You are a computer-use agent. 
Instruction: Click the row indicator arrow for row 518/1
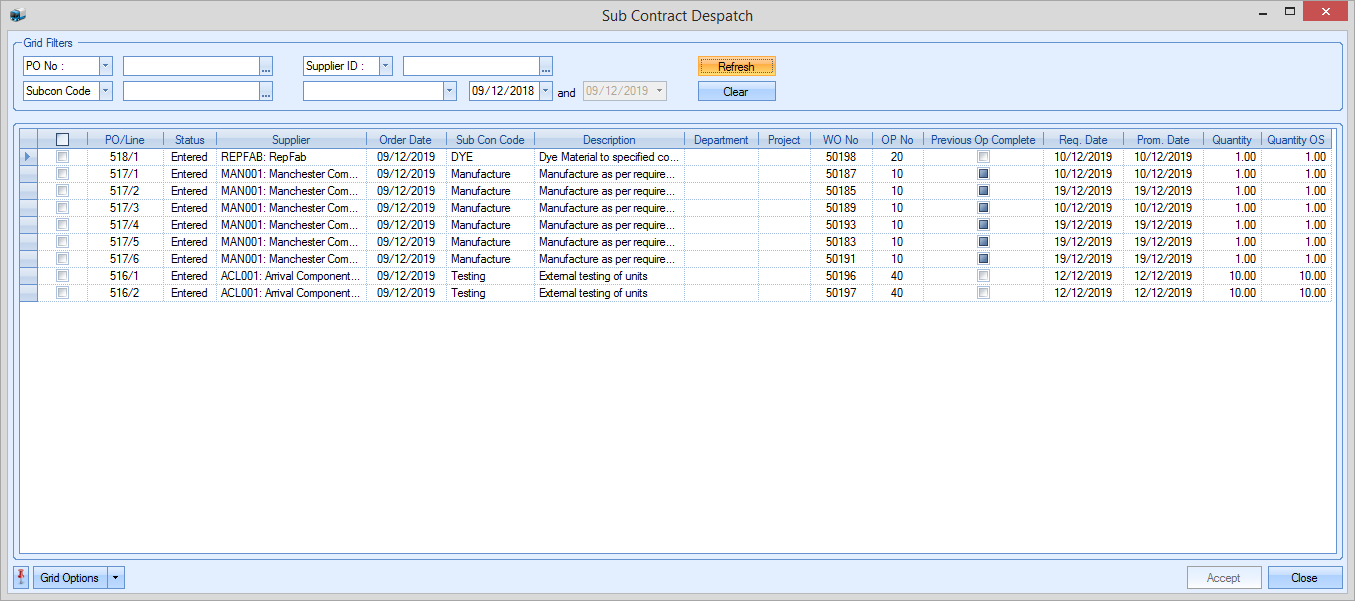(x=28, y=157)
